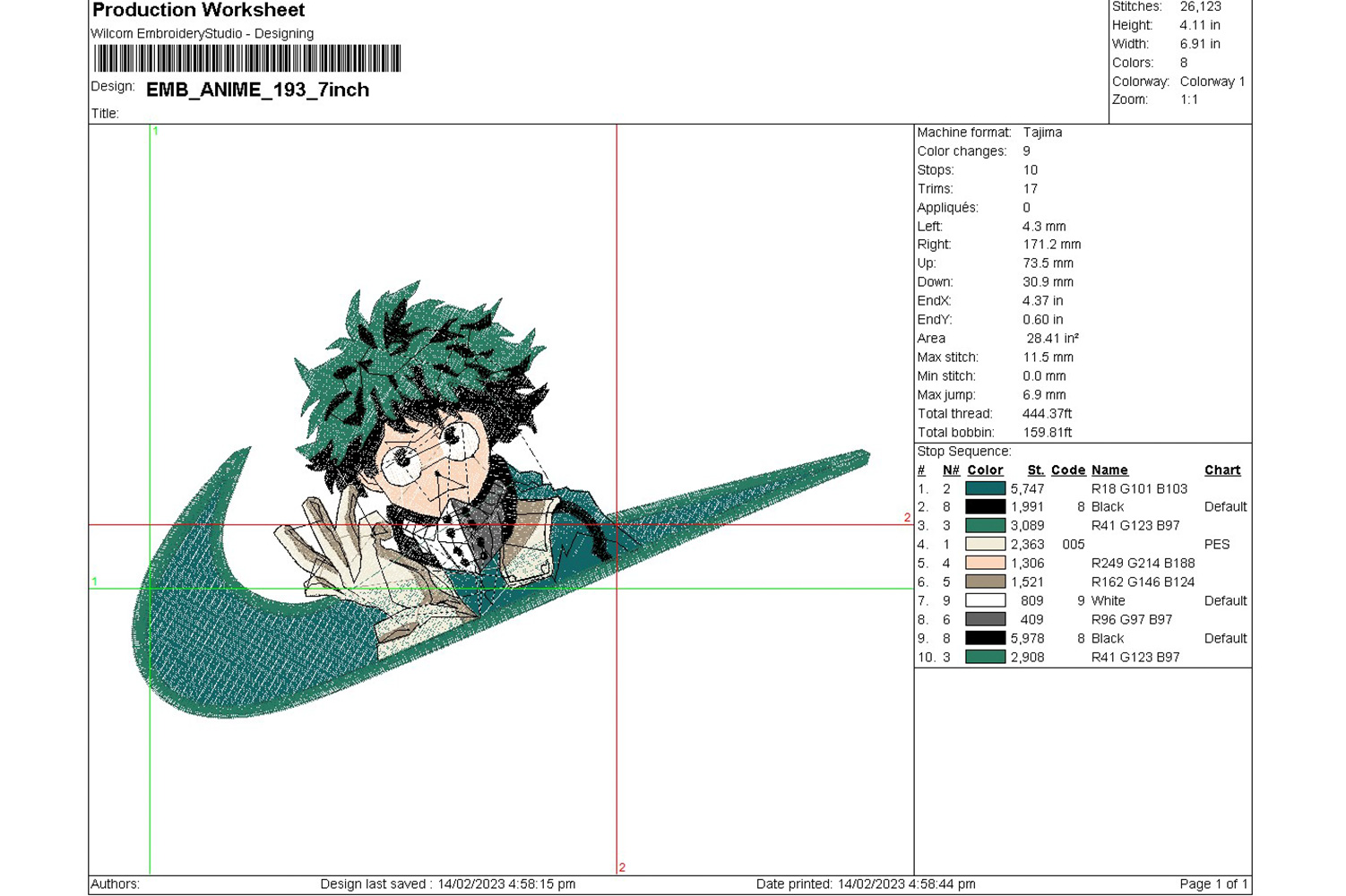Image resolution: width=1346 pixels, height=896 pixels.
Task: Click the peach swatch R249 G214 B188
Action: [985, 564]
